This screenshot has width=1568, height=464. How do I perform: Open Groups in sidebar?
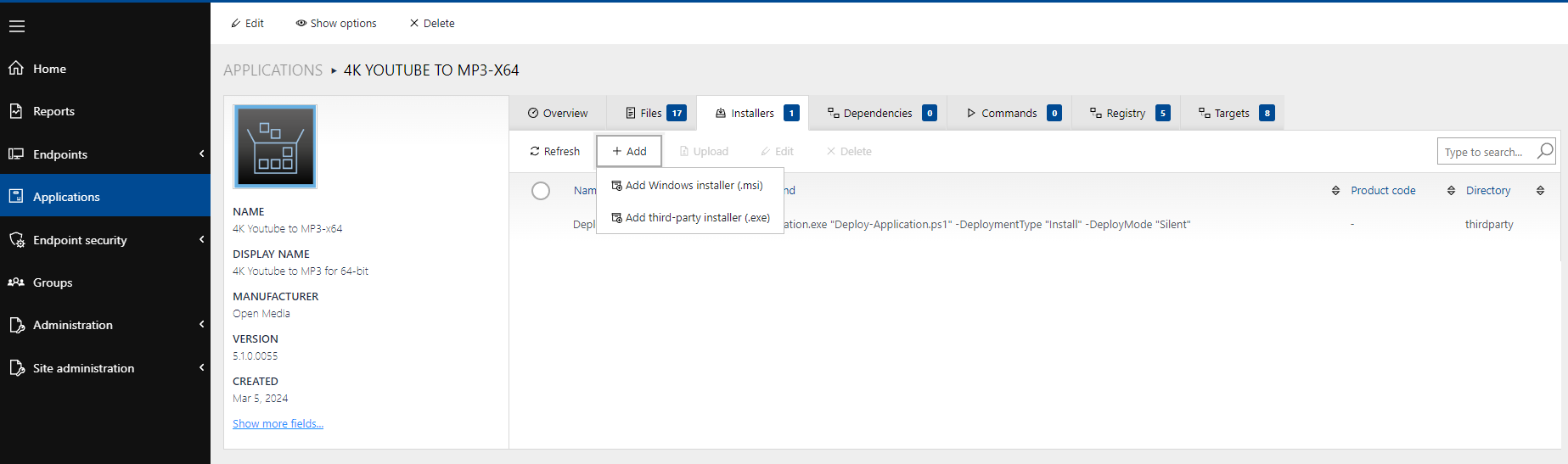(x=105, y=282)
